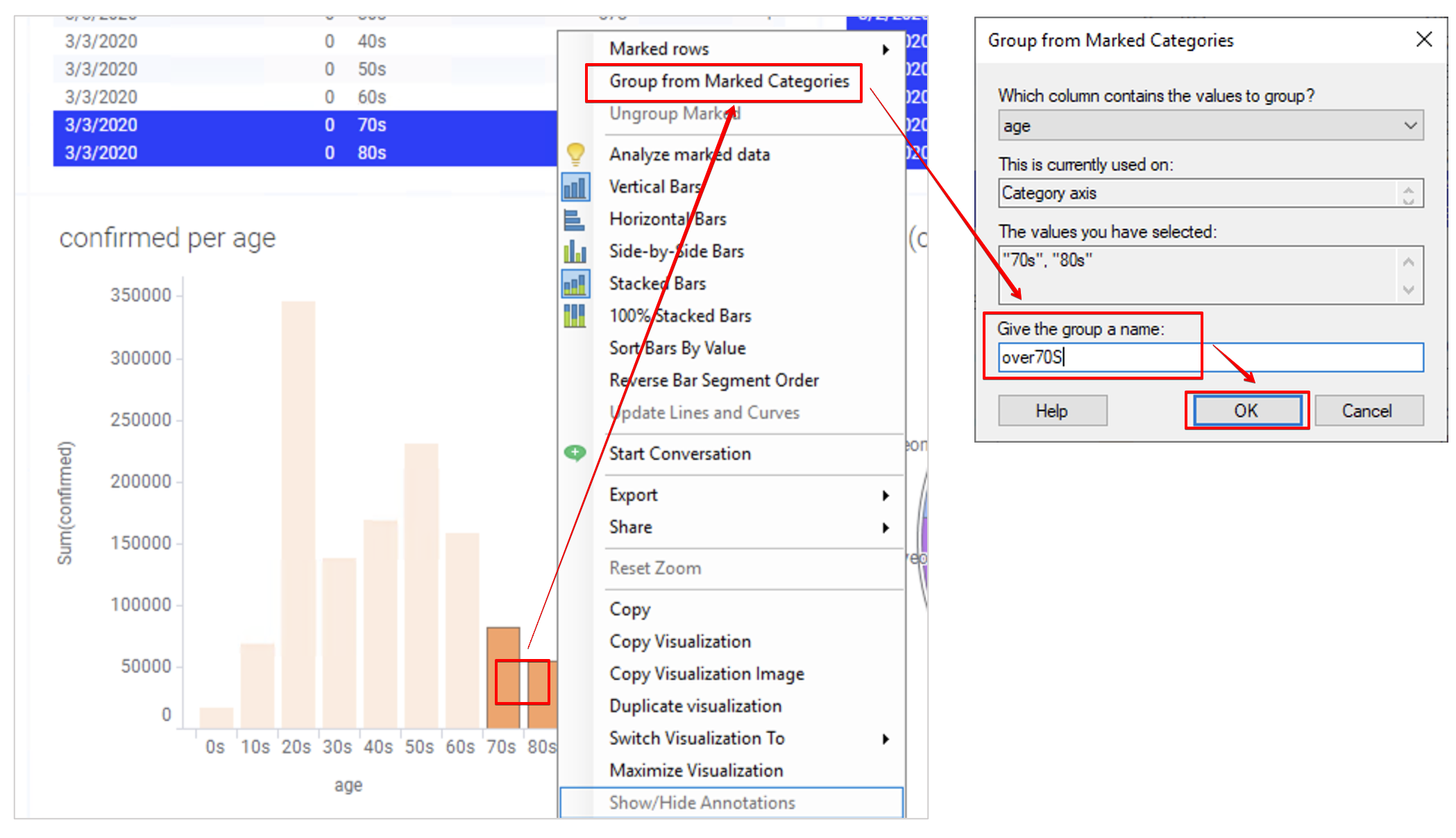The image size is (1456, 838).
Task: Click the 50s row in table
Action: pyautogui.click(x=305, y=69)
